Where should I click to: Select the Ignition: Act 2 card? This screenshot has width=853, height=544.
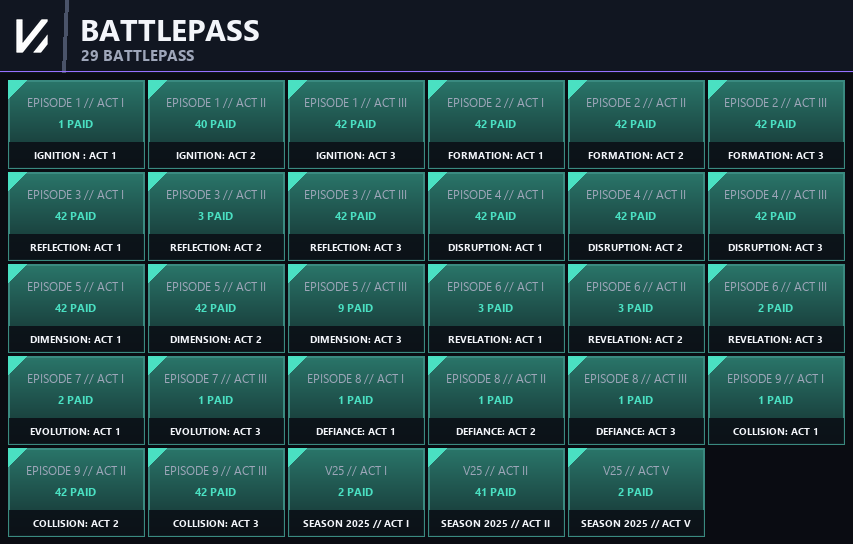pyautogui.click(x=216, y=125)
